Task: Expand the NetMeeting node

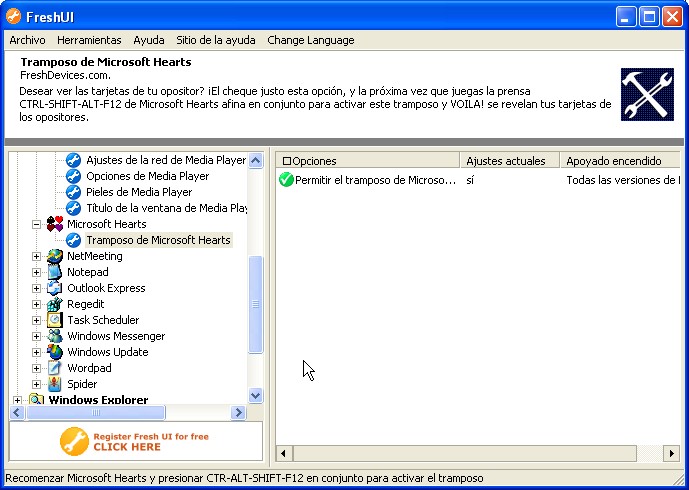Action: point(36,256)
